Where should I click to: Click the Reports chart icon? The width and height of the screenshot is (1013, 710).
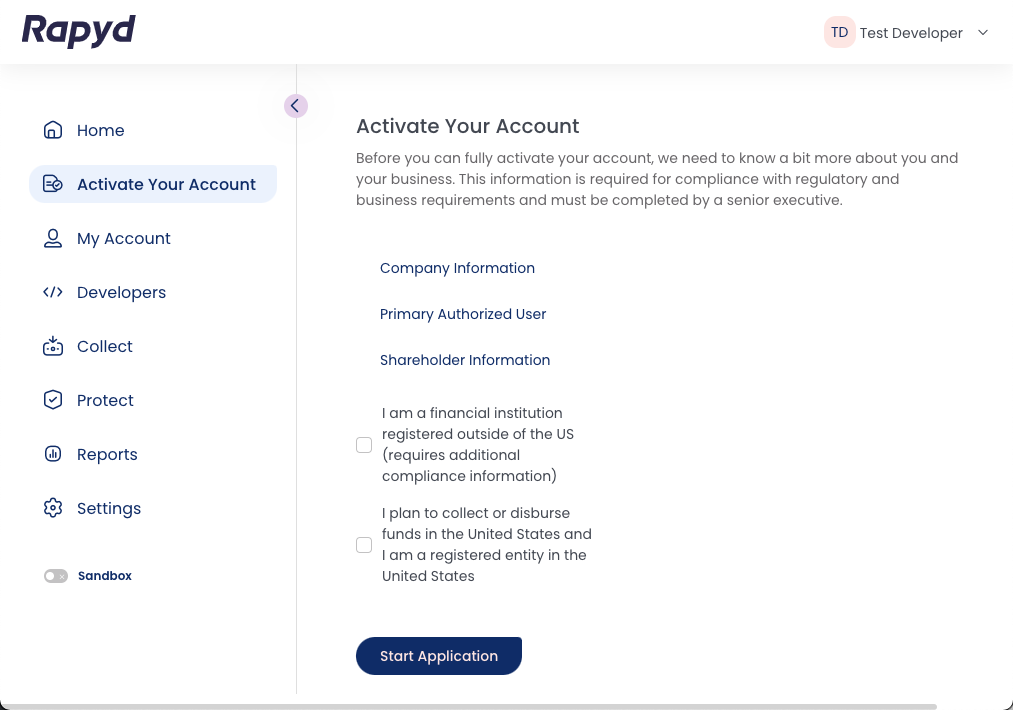coord(53,454)
